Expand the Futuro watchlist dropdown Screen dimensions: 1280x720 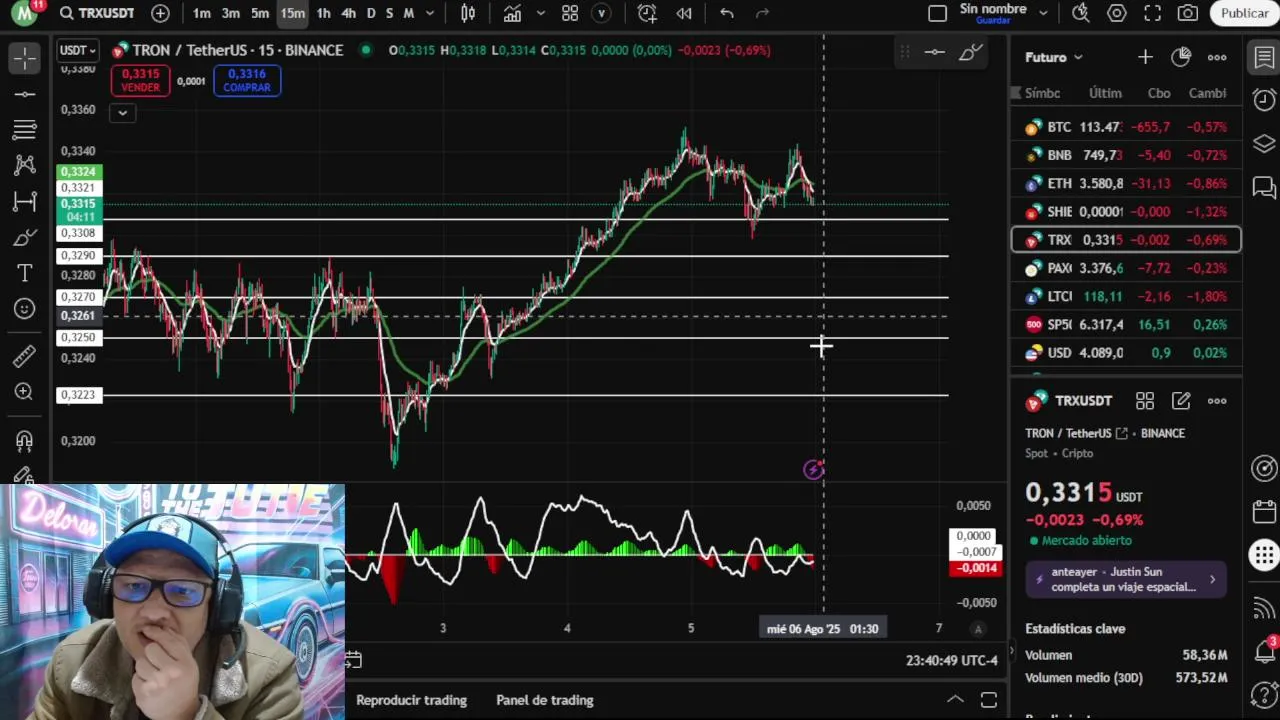click(x=1054, y=57)
